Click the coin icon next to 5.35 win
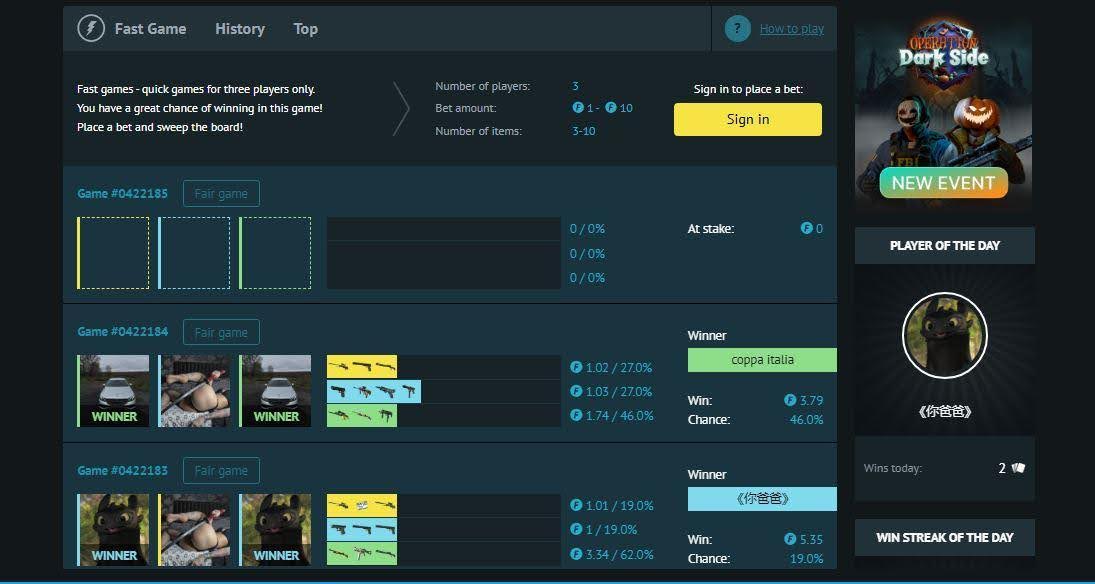 click(x=790, y=540)
